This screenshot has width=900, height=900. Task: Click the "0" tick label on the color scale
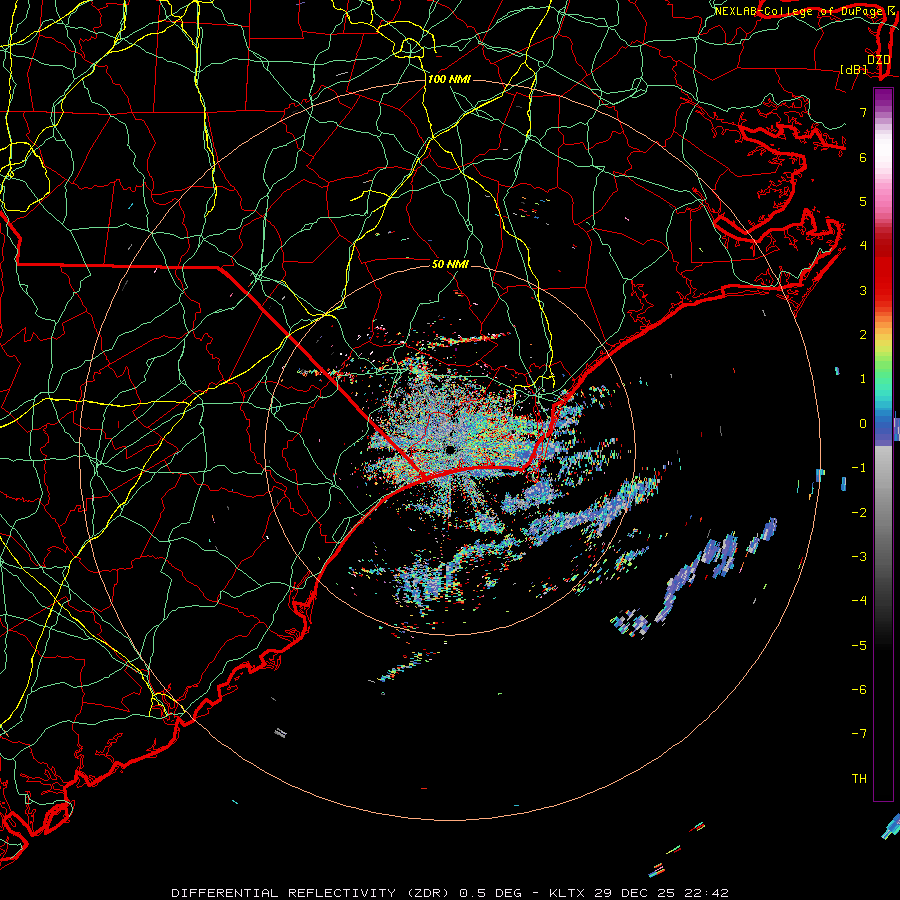coord(863,424)
